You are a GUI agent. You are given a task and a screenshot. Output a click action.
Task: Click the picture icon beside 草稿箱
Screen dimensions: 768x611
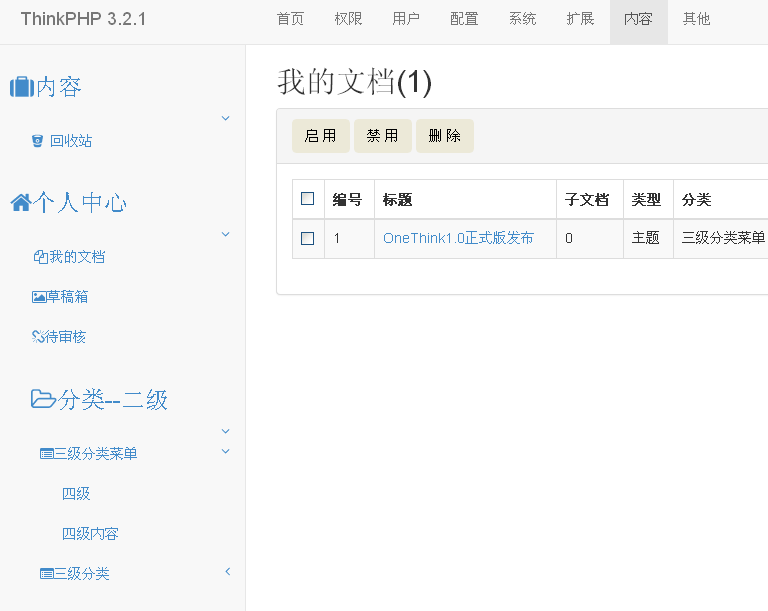39,297
